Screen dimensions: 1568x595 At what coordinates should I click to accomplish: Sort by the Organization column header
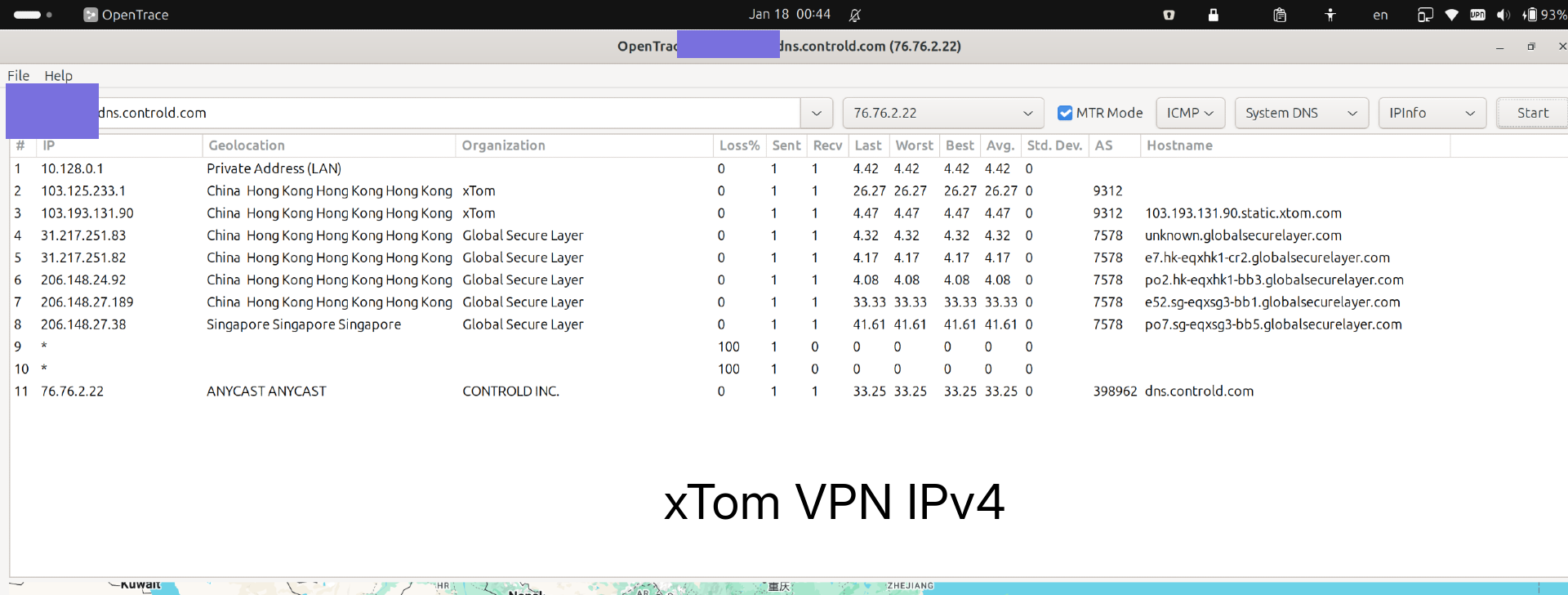(x=584, y=145)
